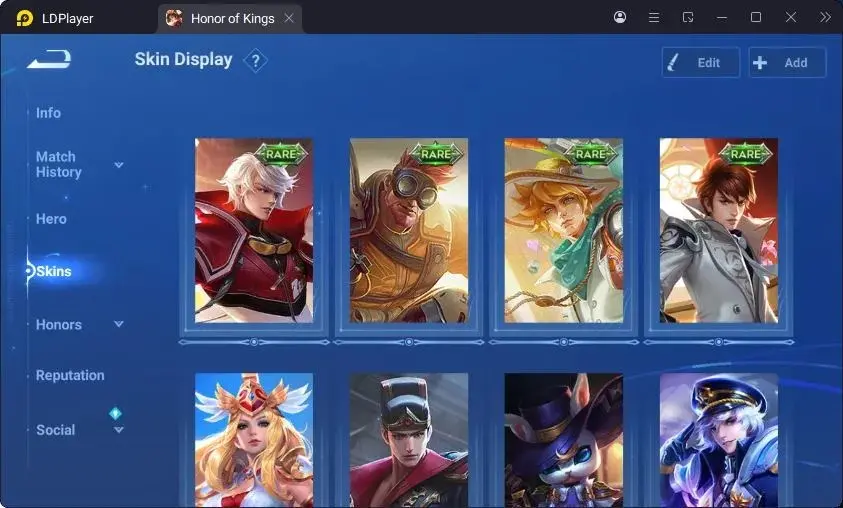843x508 pixels.
Task: Click the Add button
Action: click(787, 62)
